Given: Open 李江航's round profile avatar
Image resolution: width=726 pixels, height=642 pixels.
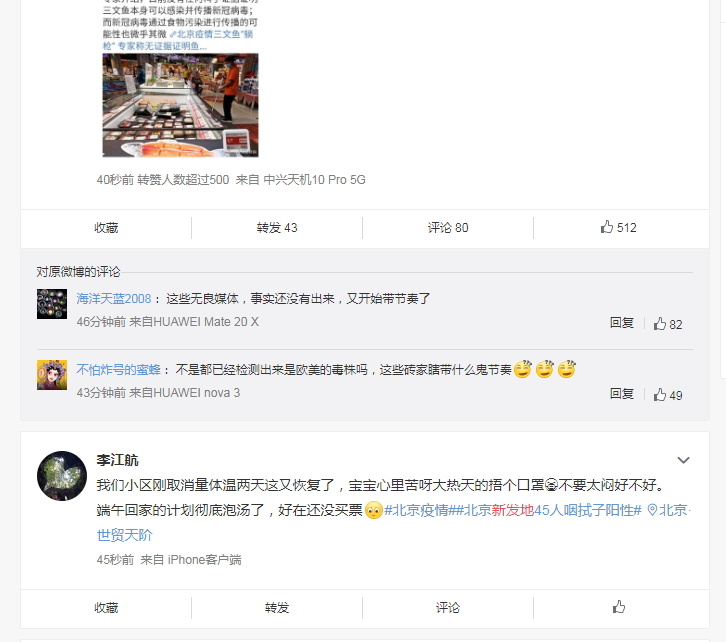Looking at the screenshot, I should click(x=62, y=475).
